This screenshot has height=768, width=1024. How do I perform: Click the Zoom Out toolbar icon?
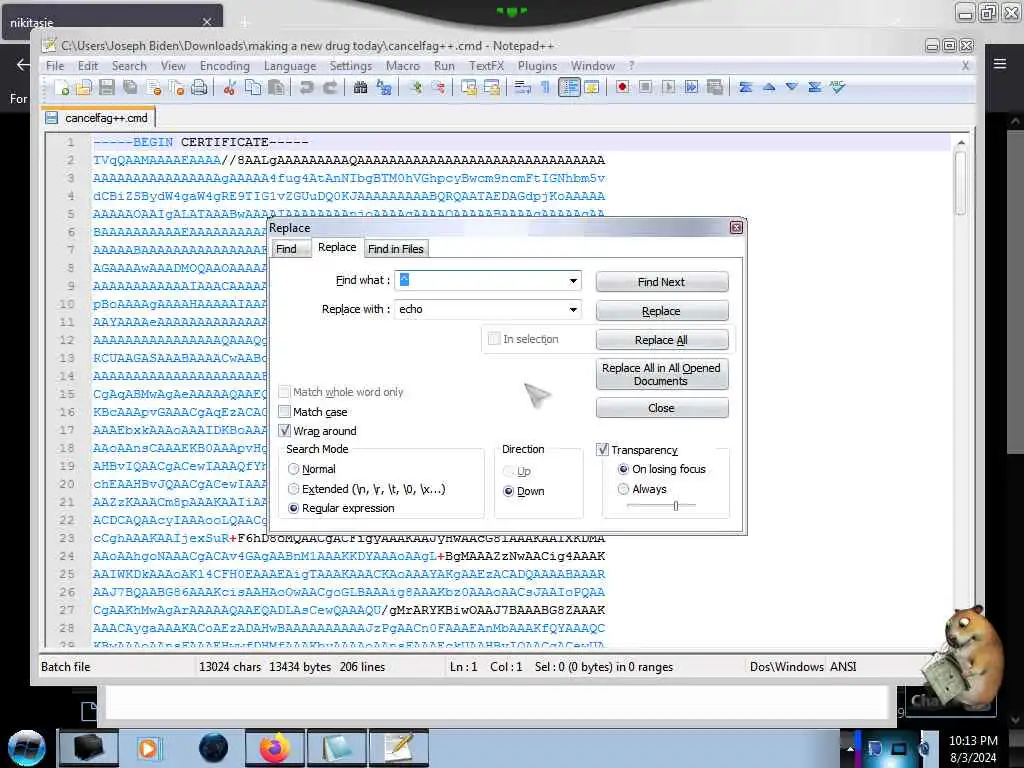[x=438, y=88]
